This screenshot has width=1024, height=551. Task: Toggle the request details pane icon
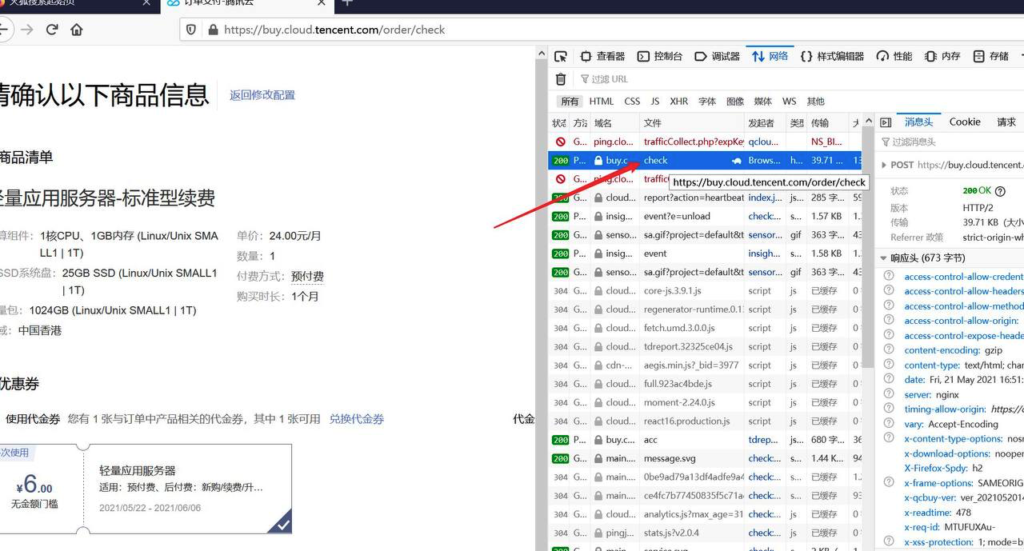point(885,122)
